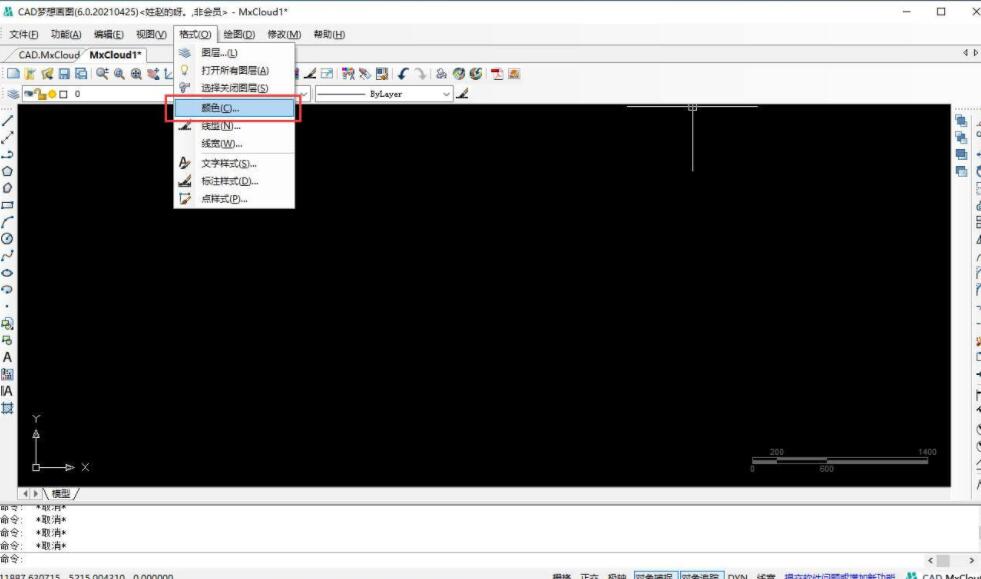Pick the Rectangle drawing tool
The height and width of the screenshot is (579, 981).
pyautogui.click(x=8, y=204)
